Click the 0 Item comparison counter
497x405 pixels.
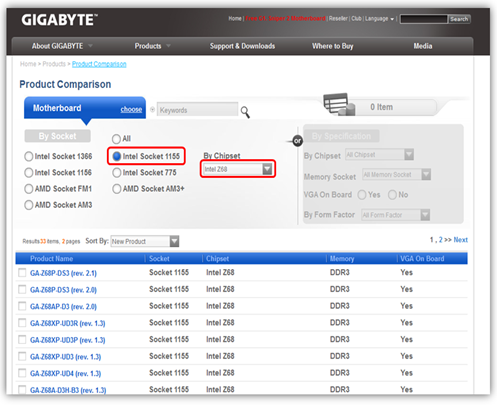381,107
